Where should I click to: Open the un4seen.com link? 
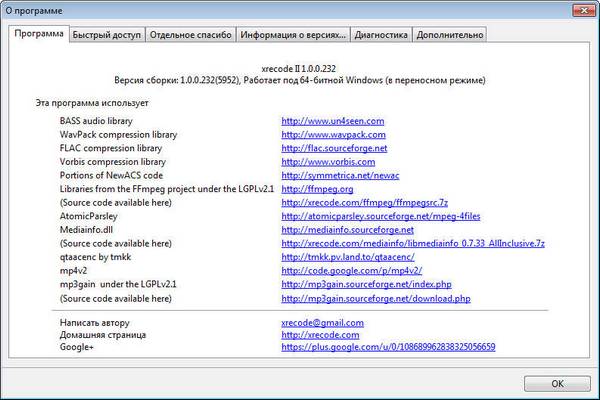333,121
